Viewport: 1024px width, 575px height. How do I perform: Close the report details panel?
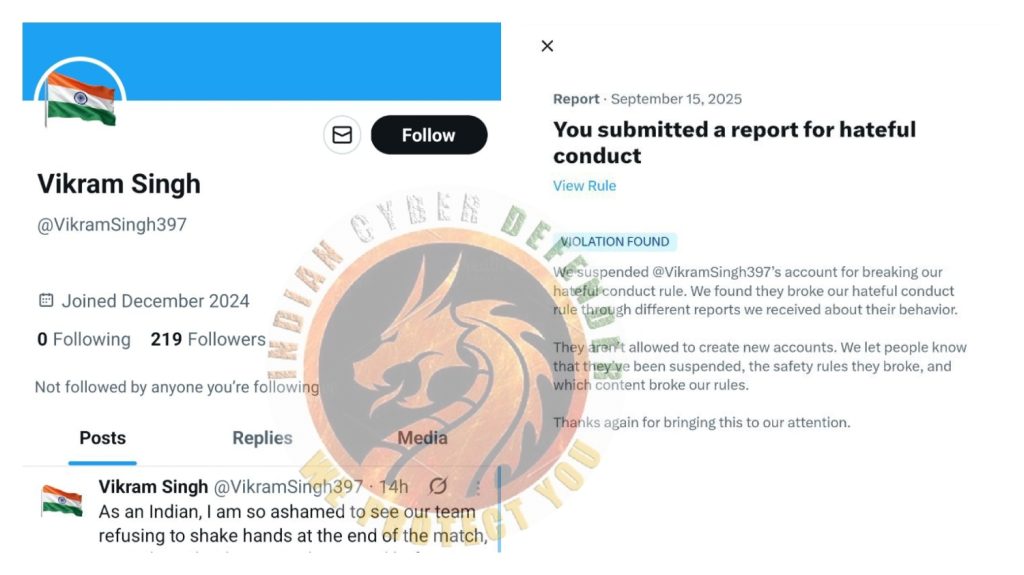[x=547, y=46]
